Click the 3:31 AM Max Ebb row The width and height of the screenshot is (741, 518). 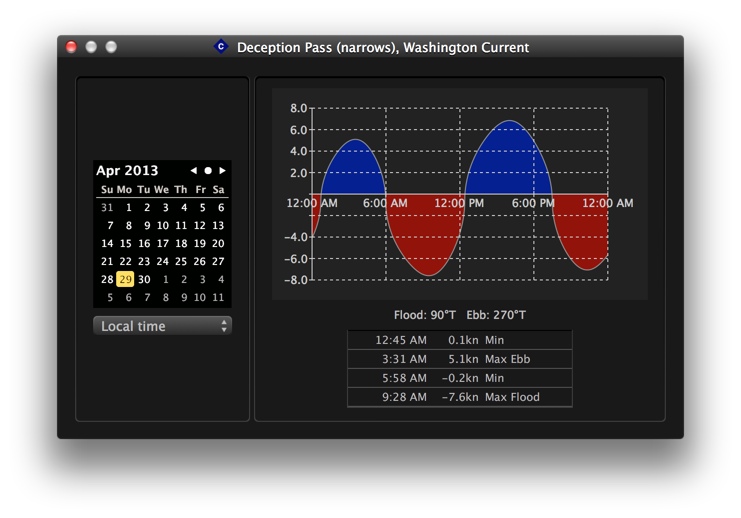pyautogui.click(x=460, y=359)
